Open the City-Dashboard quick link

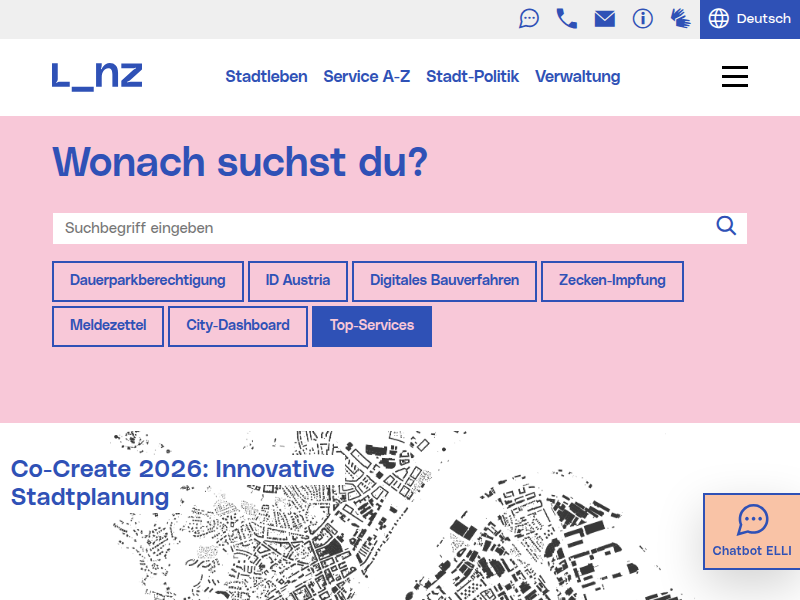238,326
